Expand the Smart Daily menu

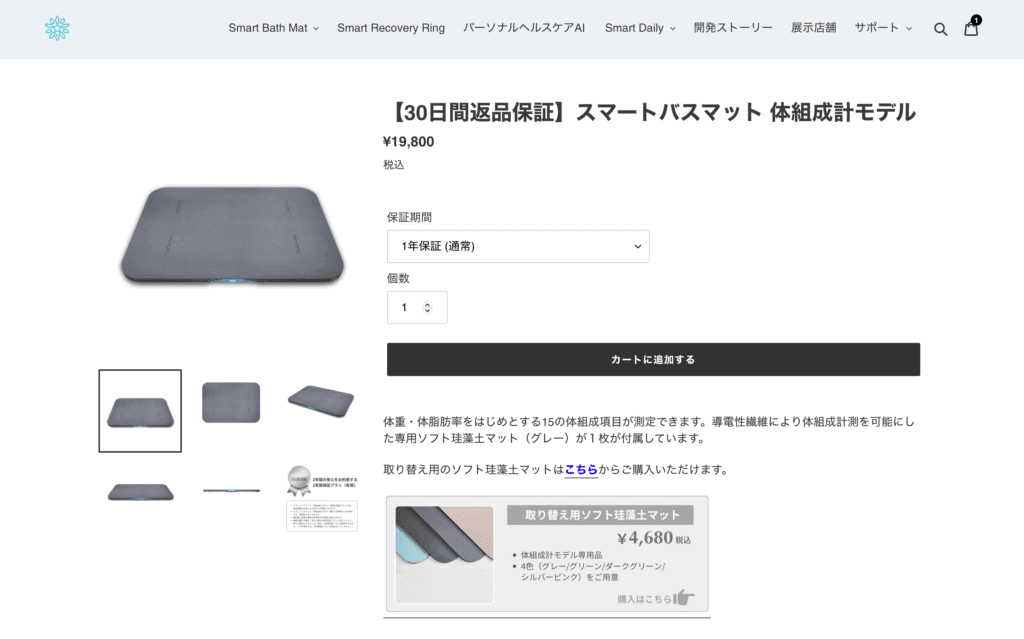pos(640,28)
